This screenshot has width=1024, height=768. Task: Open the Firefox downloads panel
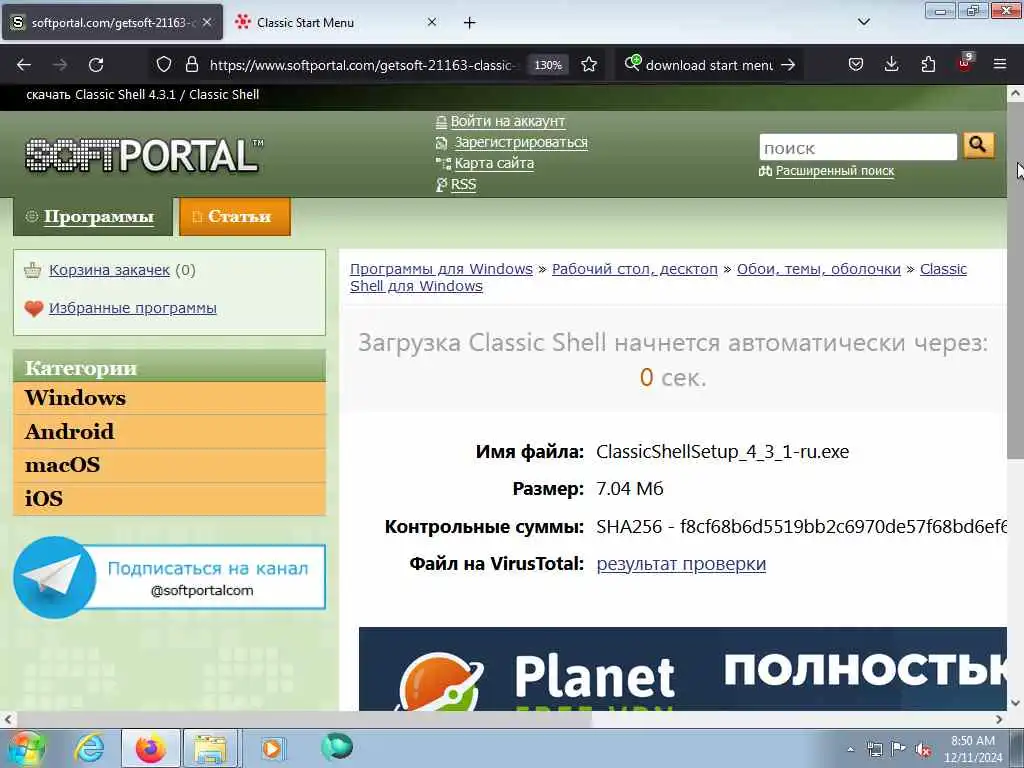click(891, 65)
